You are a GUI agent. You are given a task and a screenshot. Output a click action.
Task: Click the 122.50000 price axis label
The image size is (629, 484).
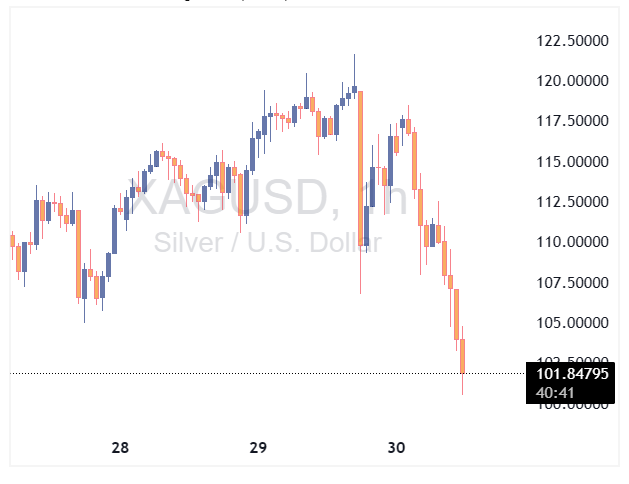(x=567, y=40)
